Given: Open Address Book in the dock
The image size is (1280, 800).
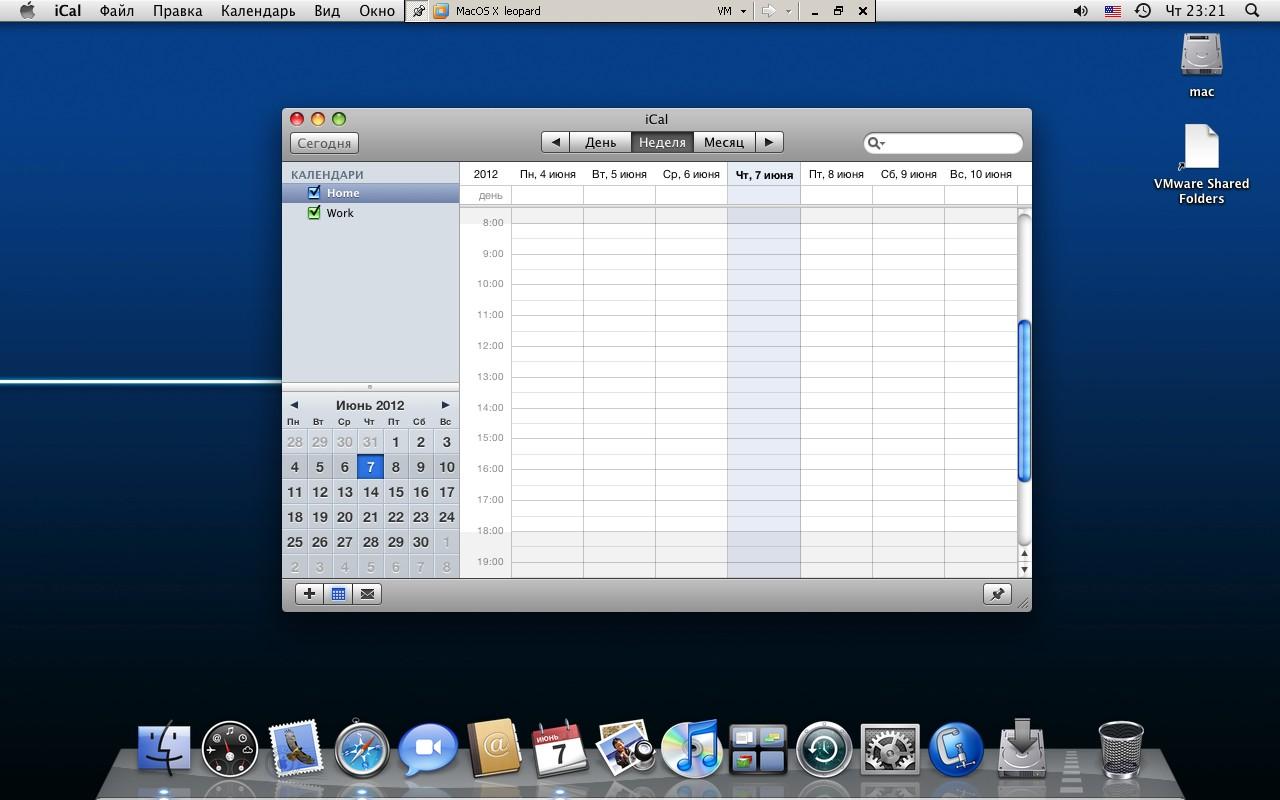Looking at the screenshot, I should tap(493, 750).
